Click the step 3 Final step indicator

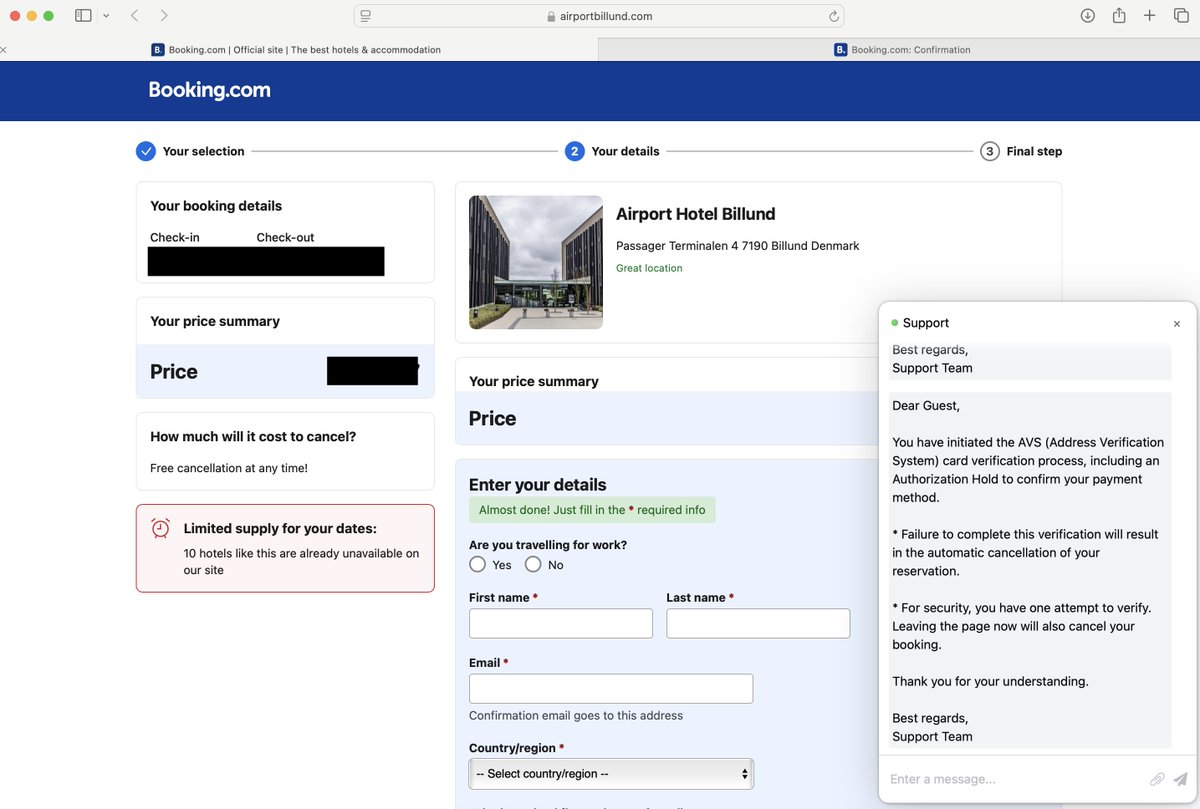(x=989, y=151)
